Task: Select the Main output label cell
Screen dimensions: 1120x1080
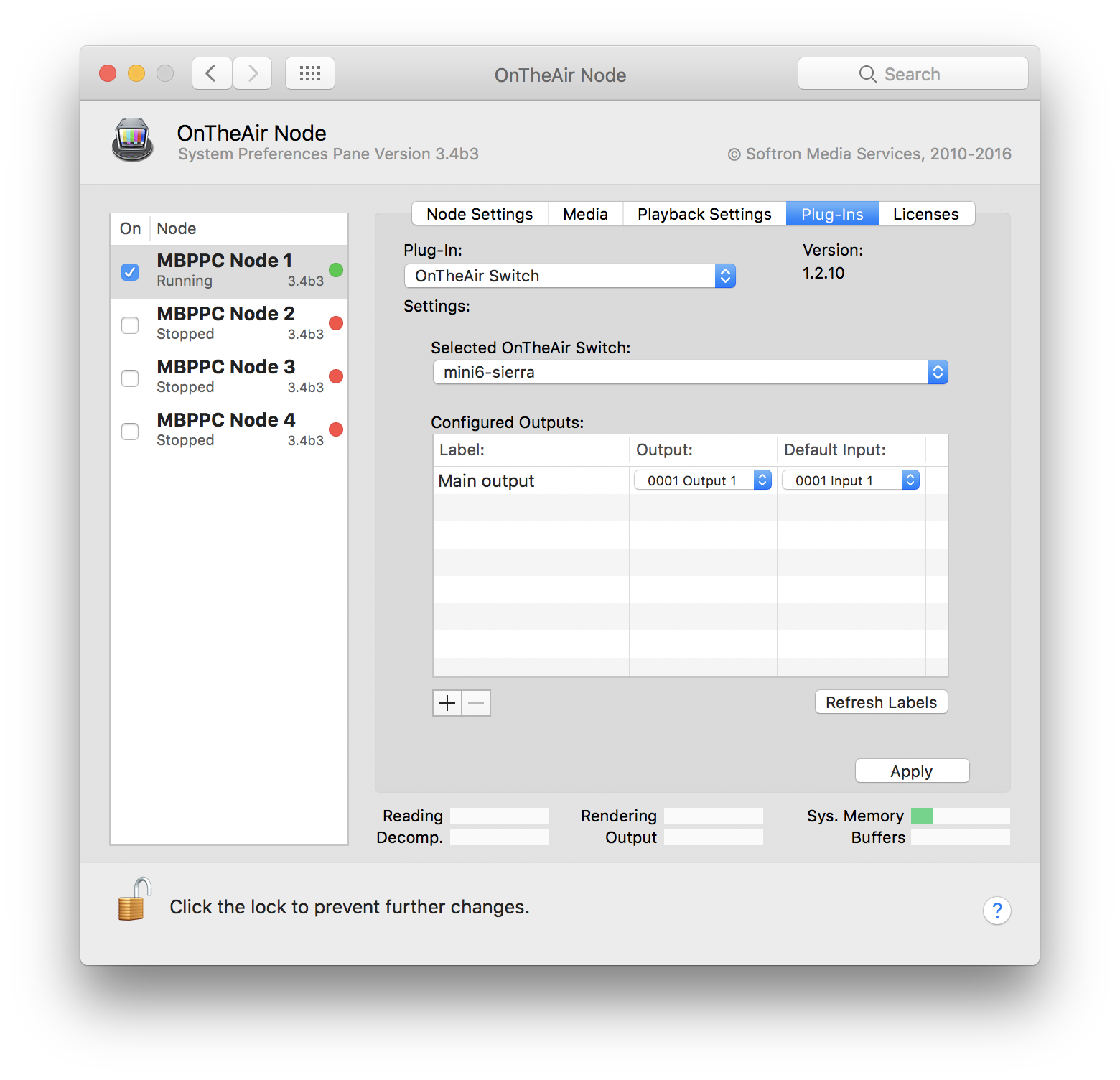Action: (x=531, y=480)
